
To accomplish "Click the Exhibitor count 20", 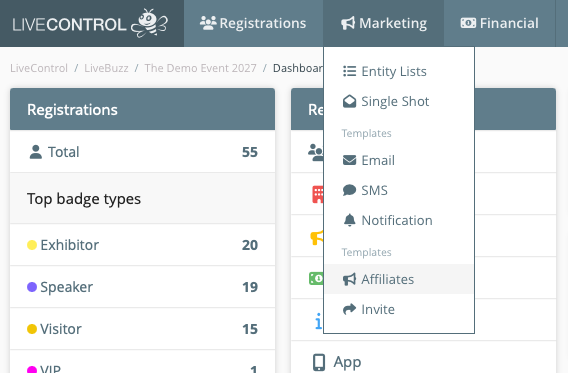I will click(x=250, y=245).
